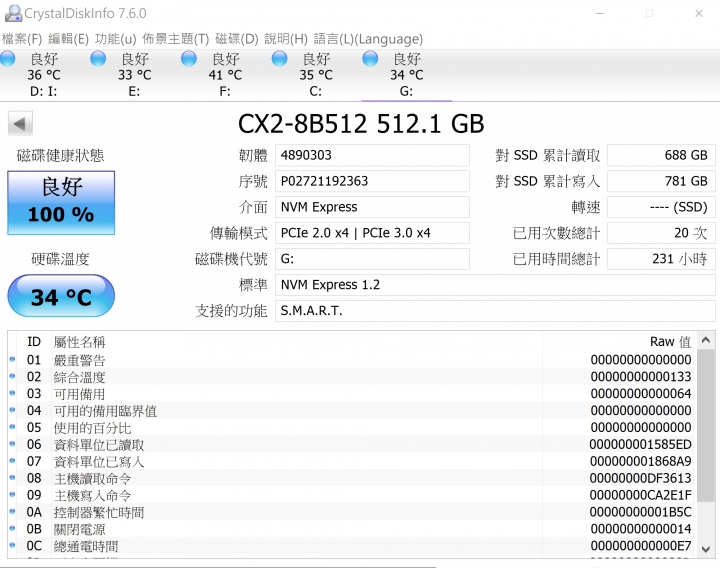Viewport: 720px width, 568px height.
Task: Select the E: disk tab
Action: pos(134,75)
